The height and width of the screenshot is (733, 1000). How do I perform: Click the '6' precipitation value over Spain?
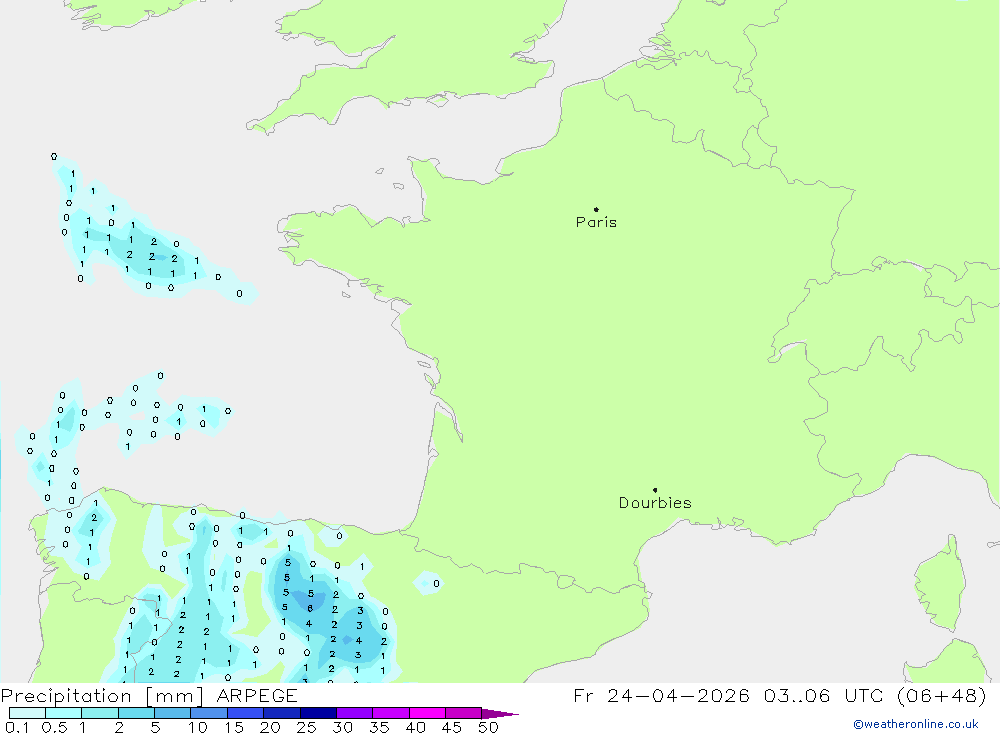[310, 608]
